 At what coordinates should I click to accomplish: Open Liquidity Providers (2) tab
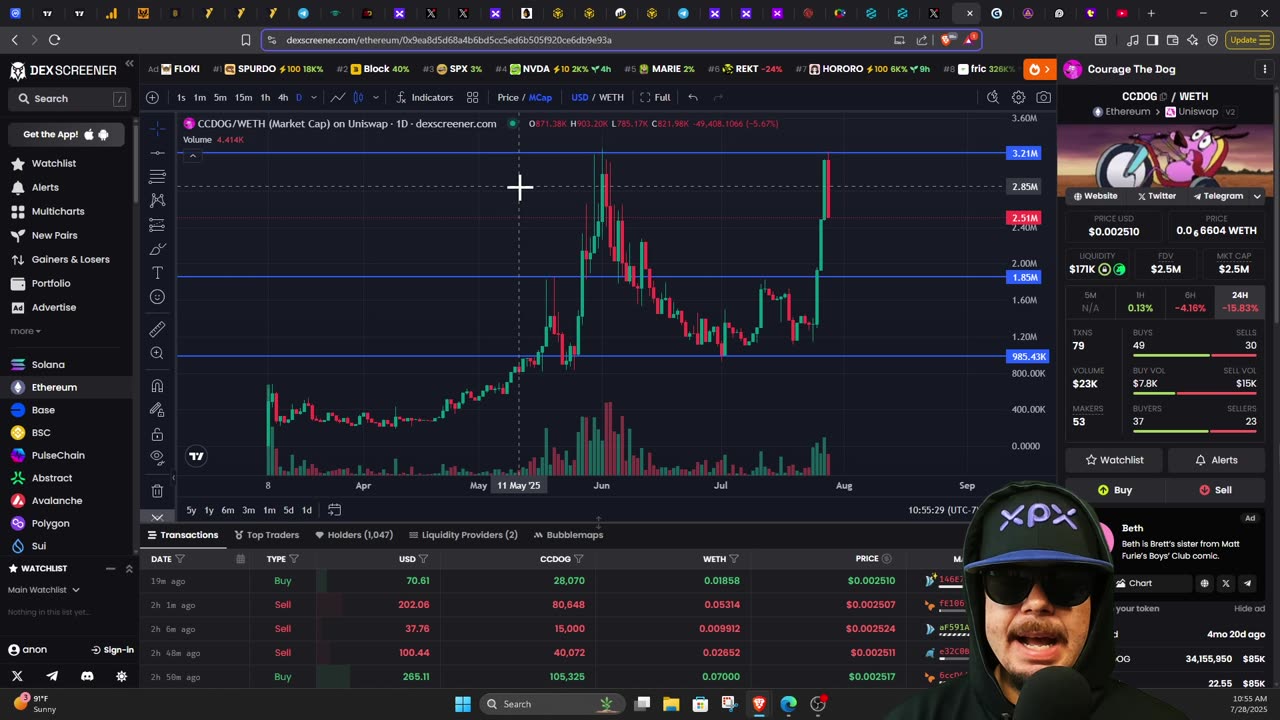(x=463, y=535)
